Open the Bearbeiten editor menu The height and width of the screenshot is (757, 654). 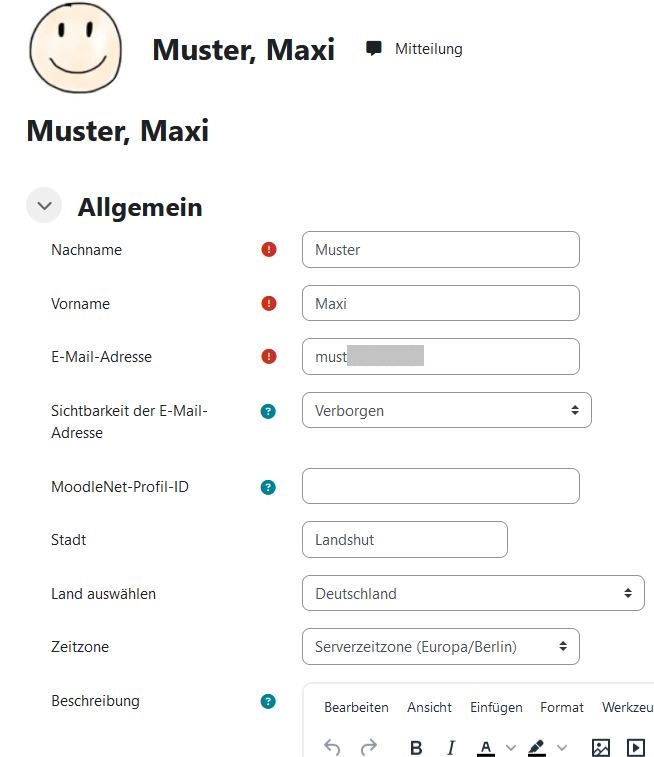(x=356, y=707)
